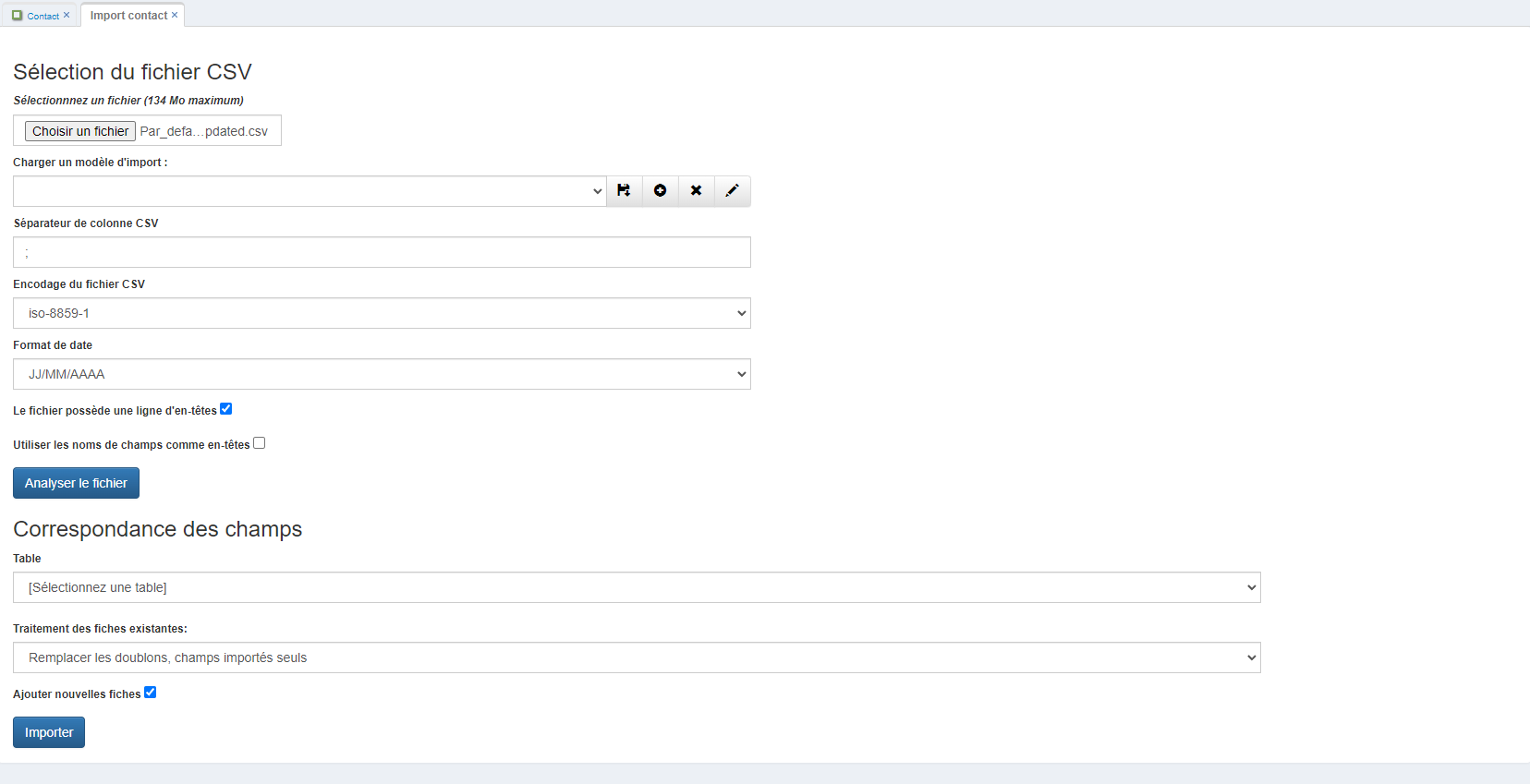Click the save import model icon
Screen dimensions: 1530x784
[x=625, y=190]
